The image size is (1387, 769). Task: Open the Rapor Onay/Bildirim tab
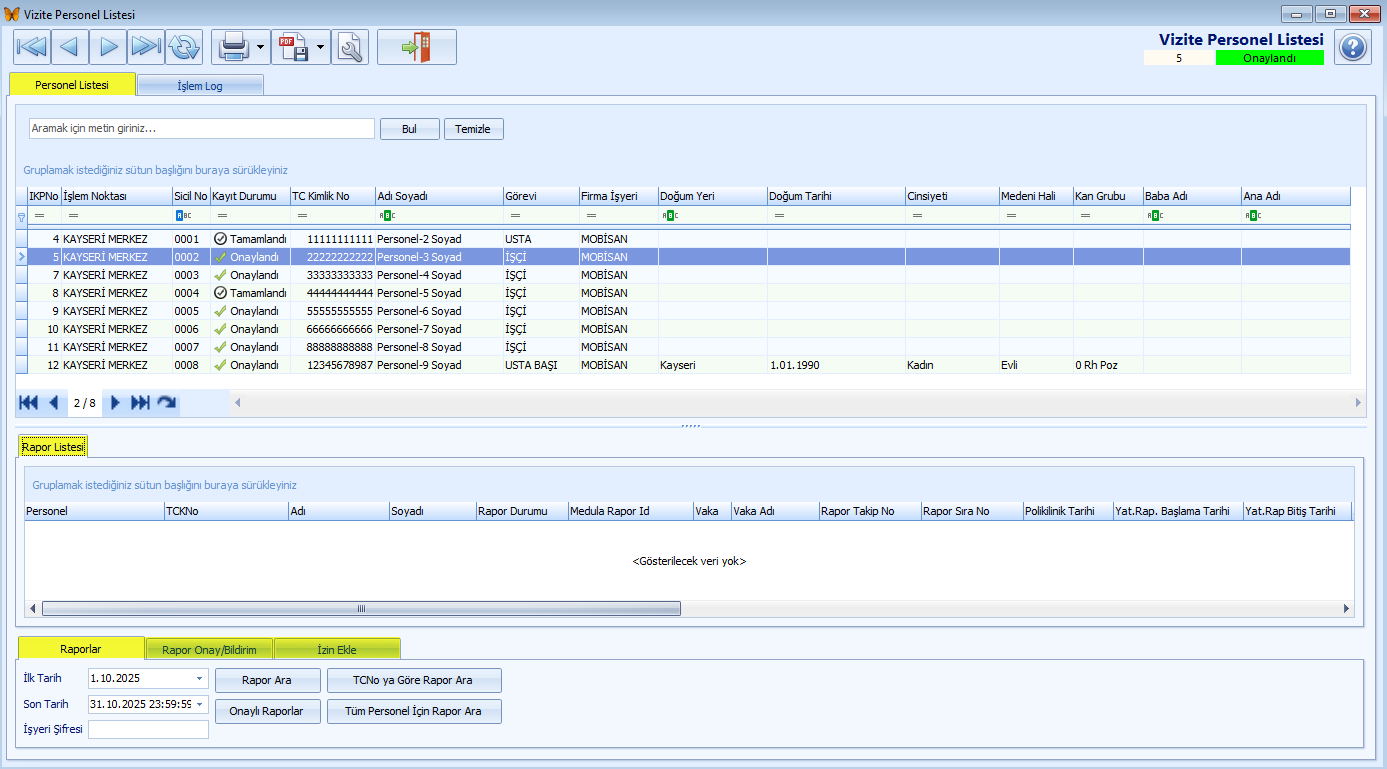click(209, 650)
